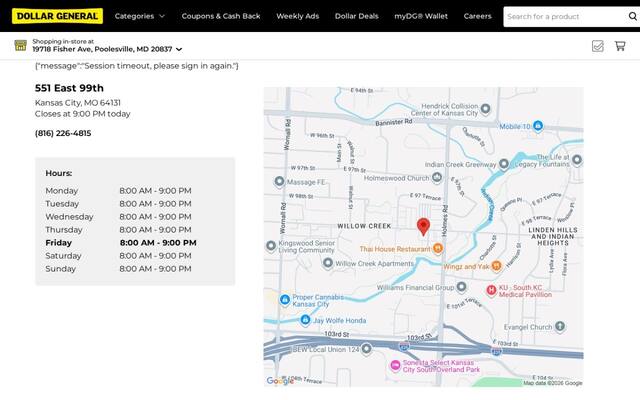The image size is (640, 400).
Task: Click the Wingz and Yak restaurant marker
Action: (496, 266)
